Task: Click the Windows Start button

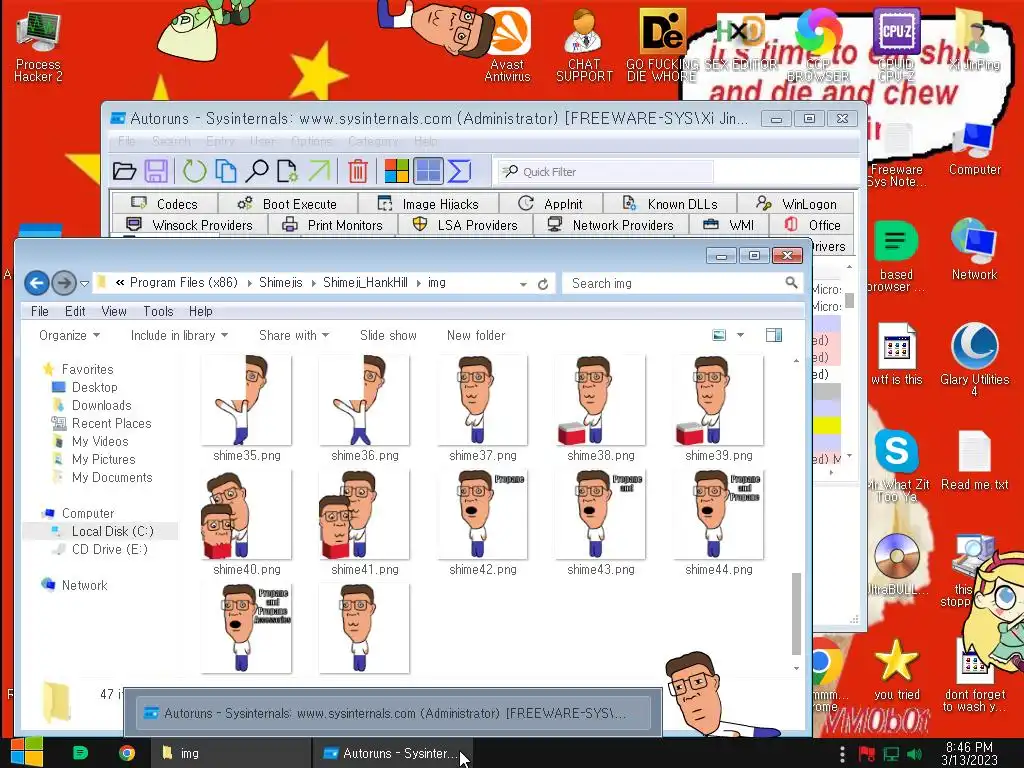Action: (26, 752)
